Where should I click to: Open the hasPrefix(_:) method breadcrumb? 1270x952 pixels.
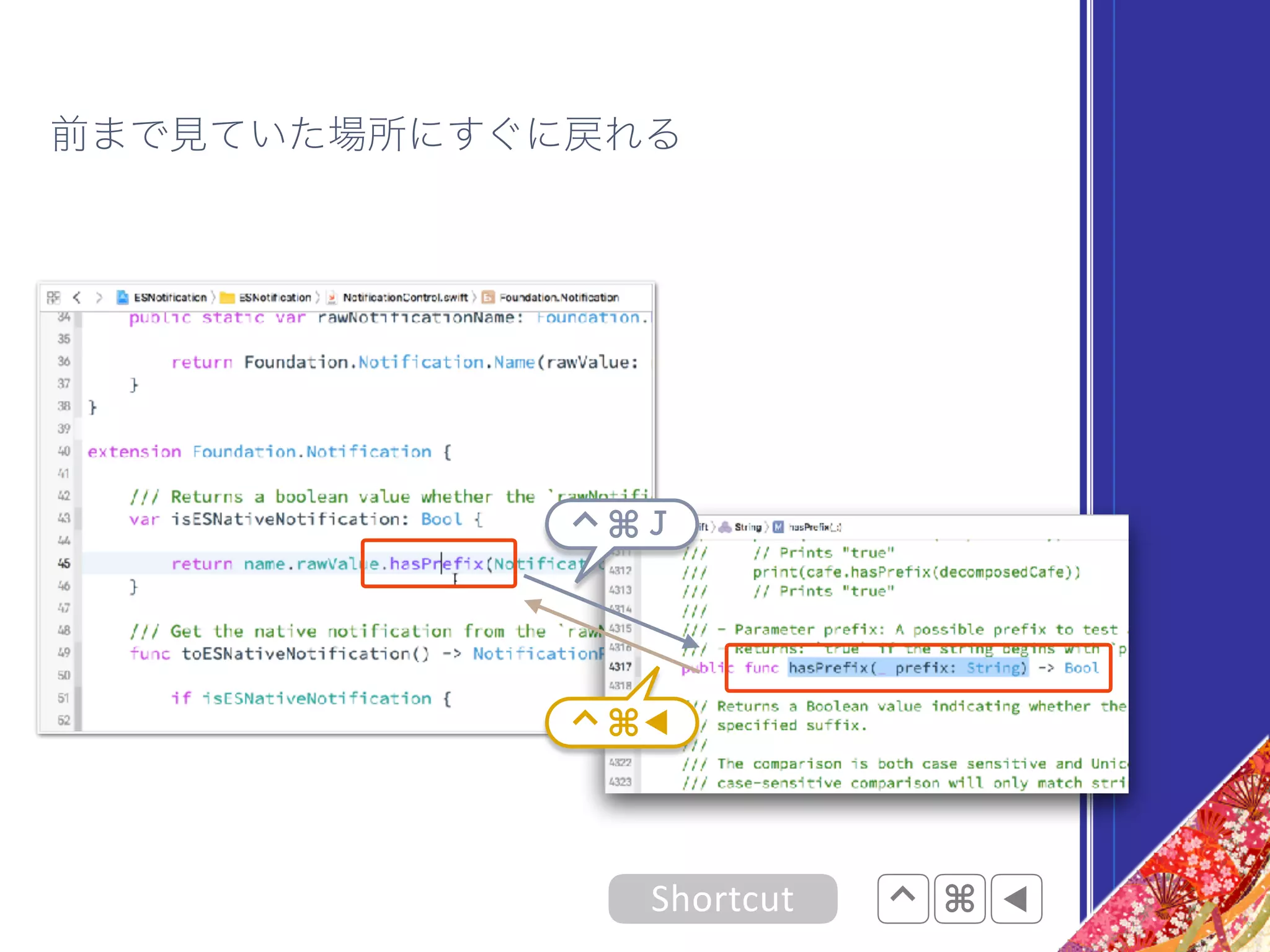click(x=807, y=527)
